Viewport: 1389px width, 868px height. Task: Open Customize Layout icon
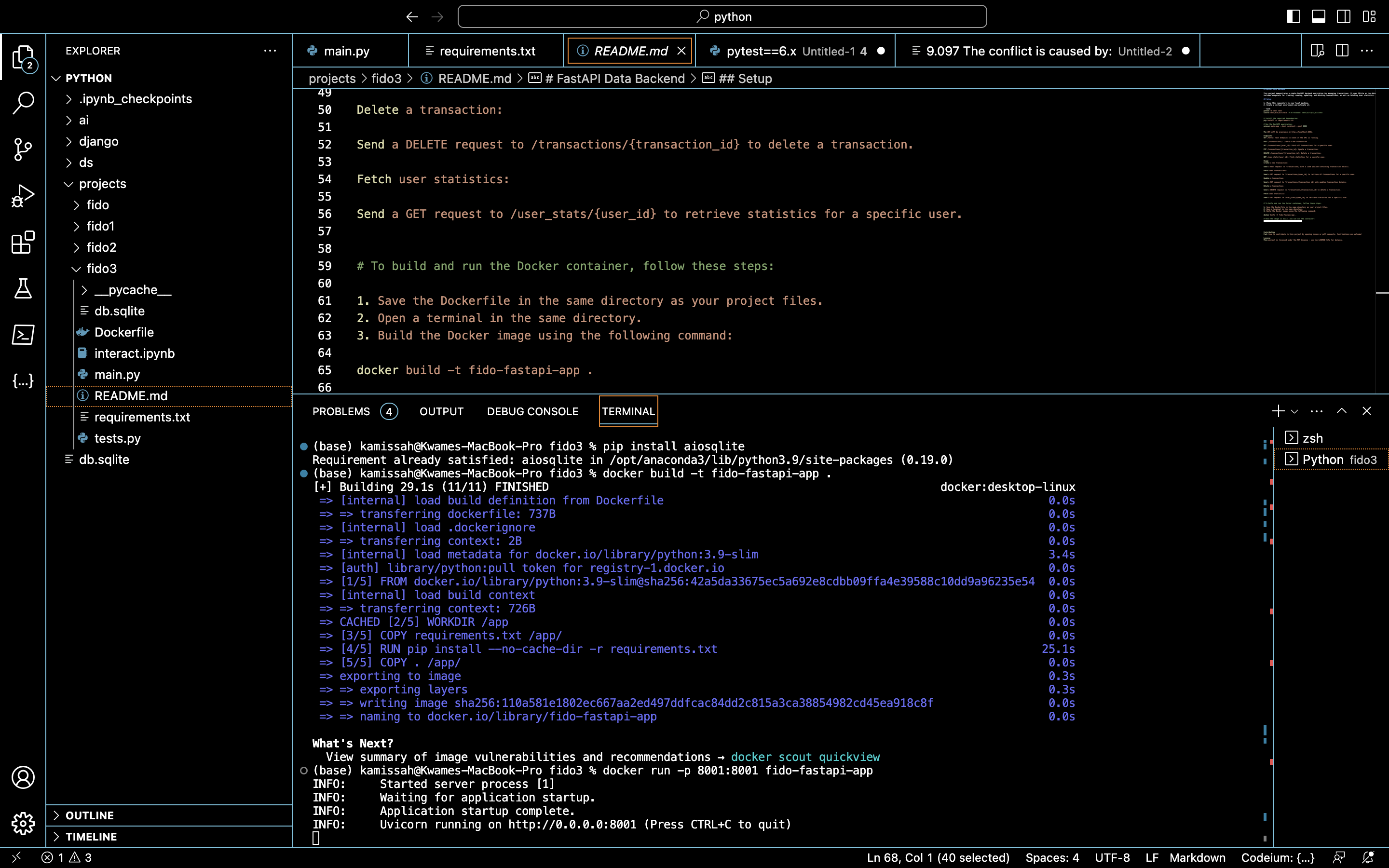(1370, 17)
